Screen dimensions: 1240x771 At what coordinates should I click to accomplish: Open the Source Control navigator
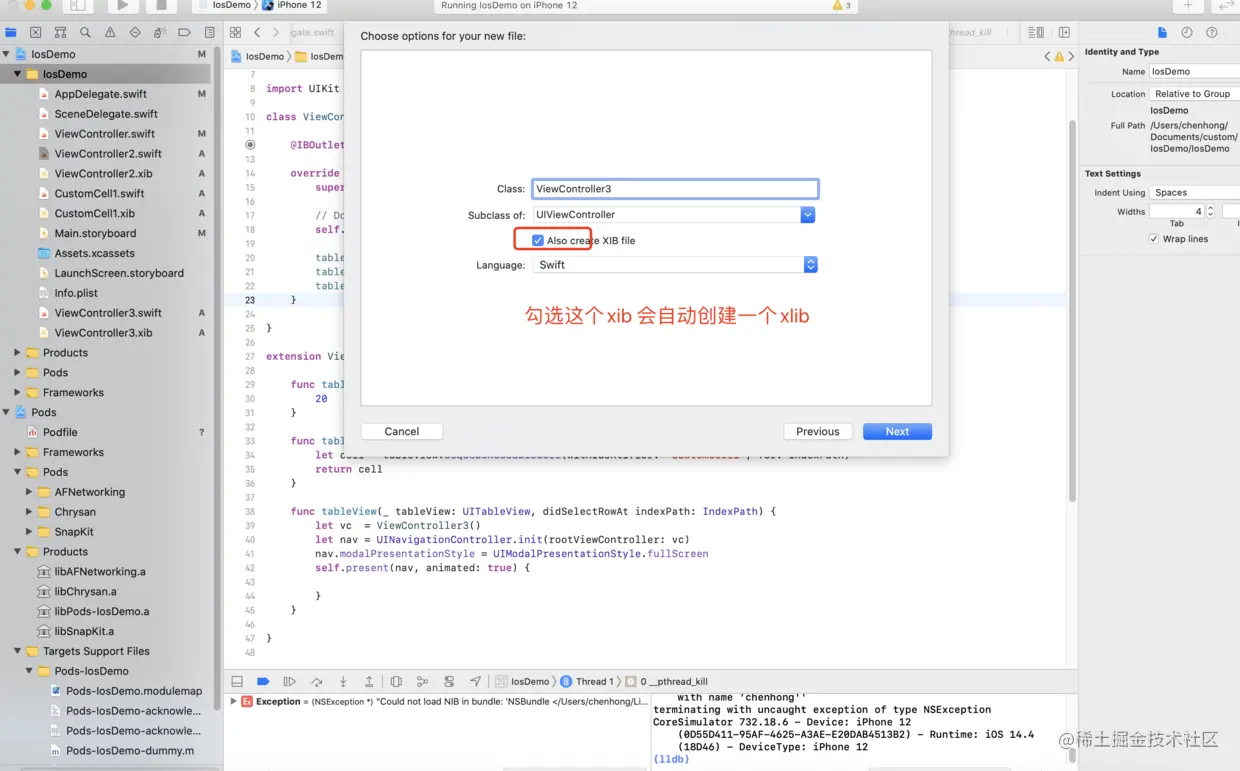pos(36,32)
